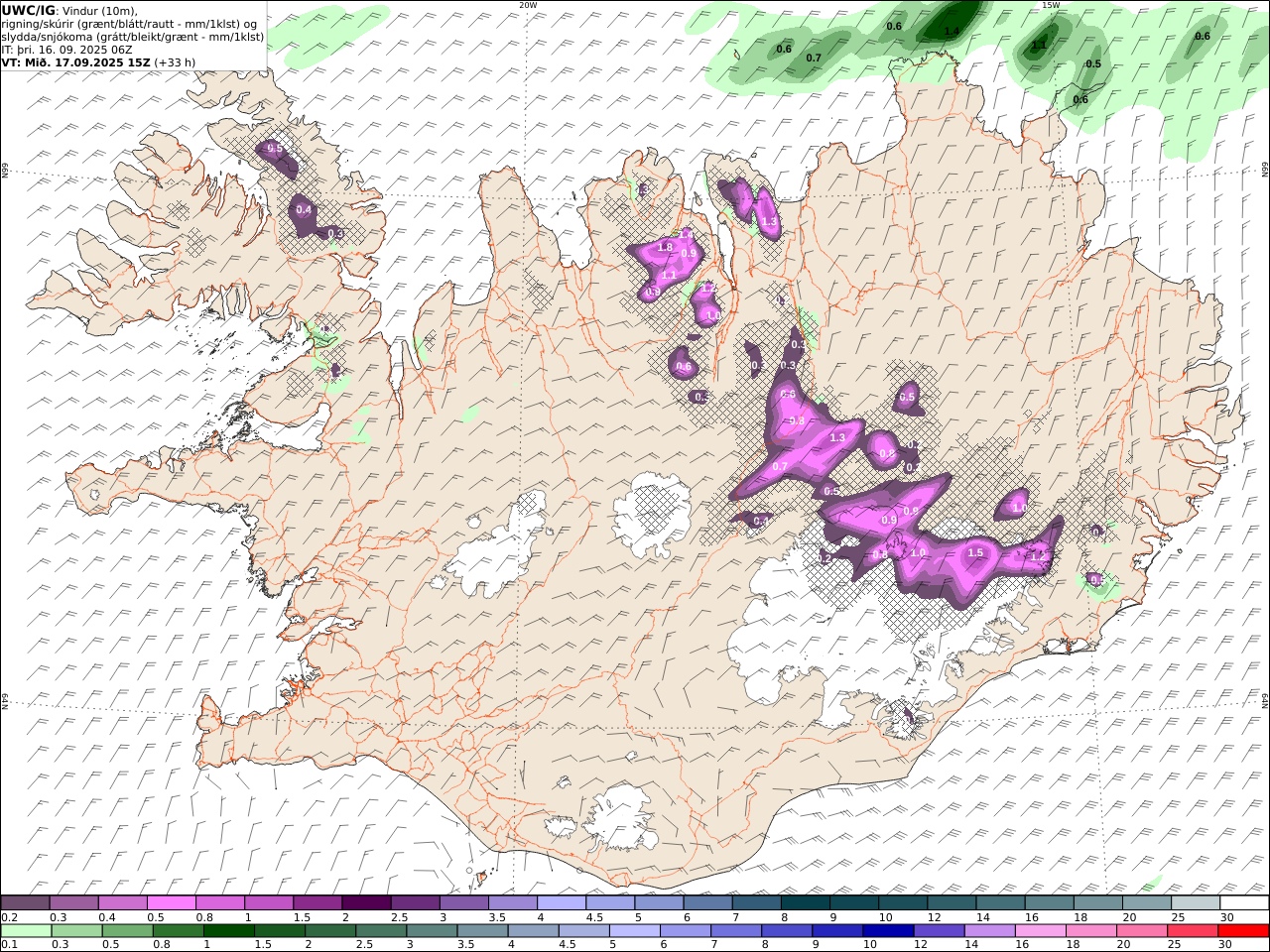Select the deep blue lower swatch at 10
The height and width of the screenshot is (952, 1270).
[888, 931]
